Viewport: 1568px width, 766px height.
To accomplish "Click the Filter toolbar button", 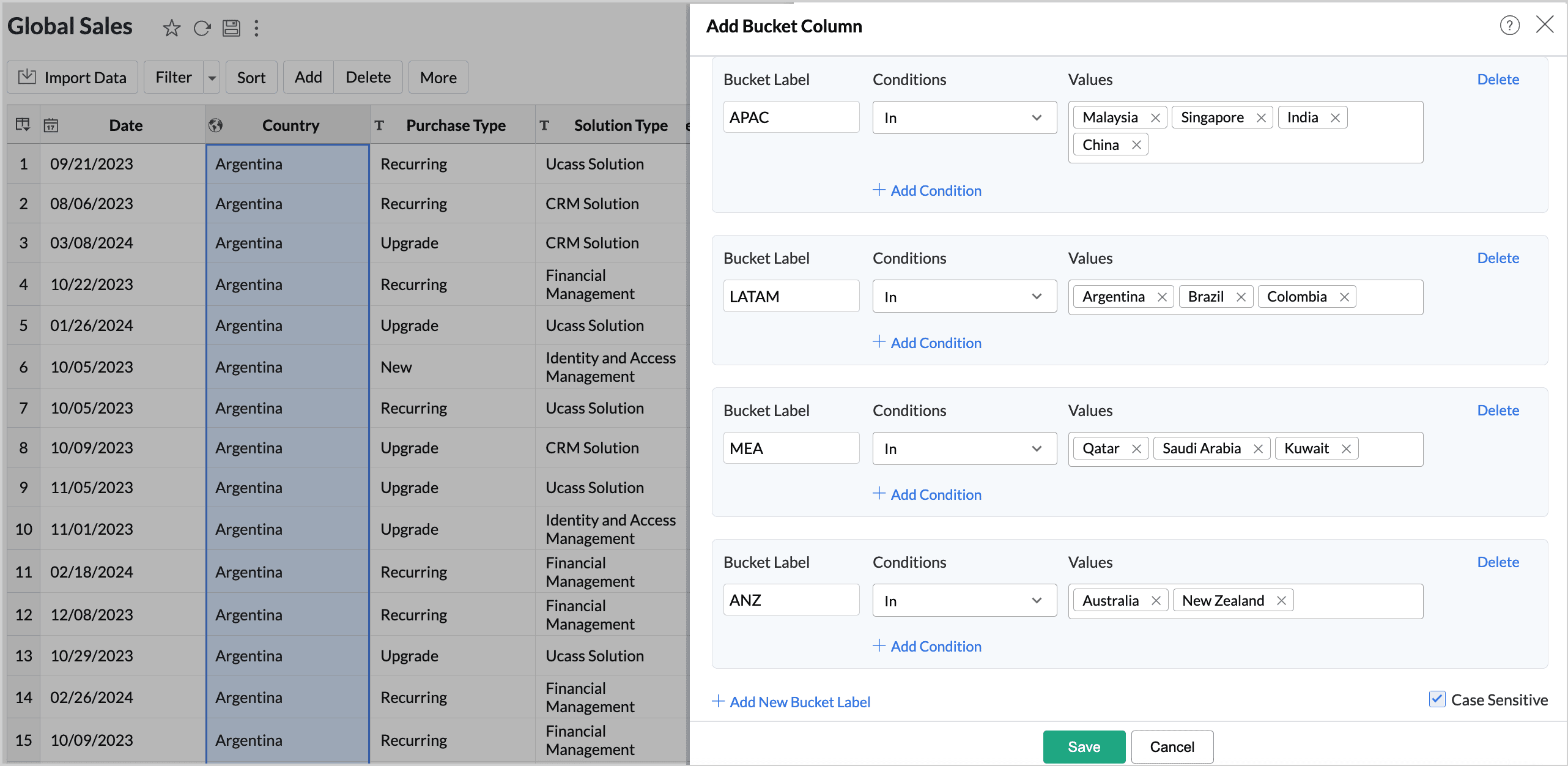I will tap(174, 78).
